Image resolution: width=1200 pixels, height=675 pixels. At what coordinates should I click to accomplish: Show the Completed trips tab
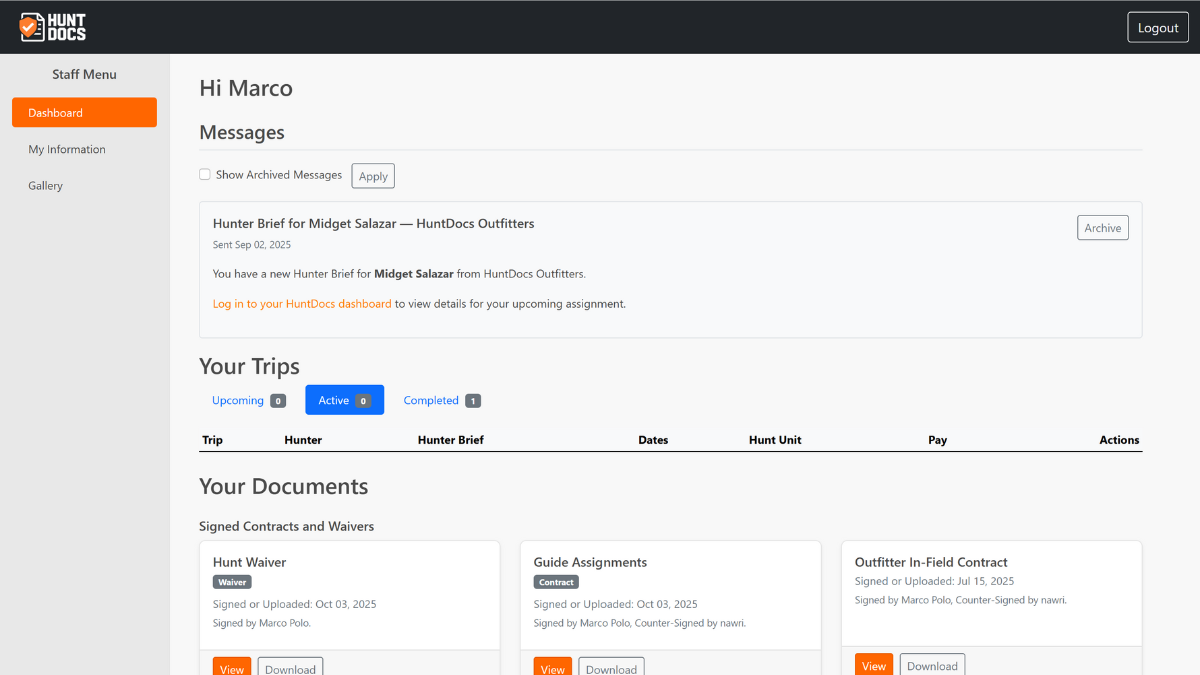click(441, 400)
